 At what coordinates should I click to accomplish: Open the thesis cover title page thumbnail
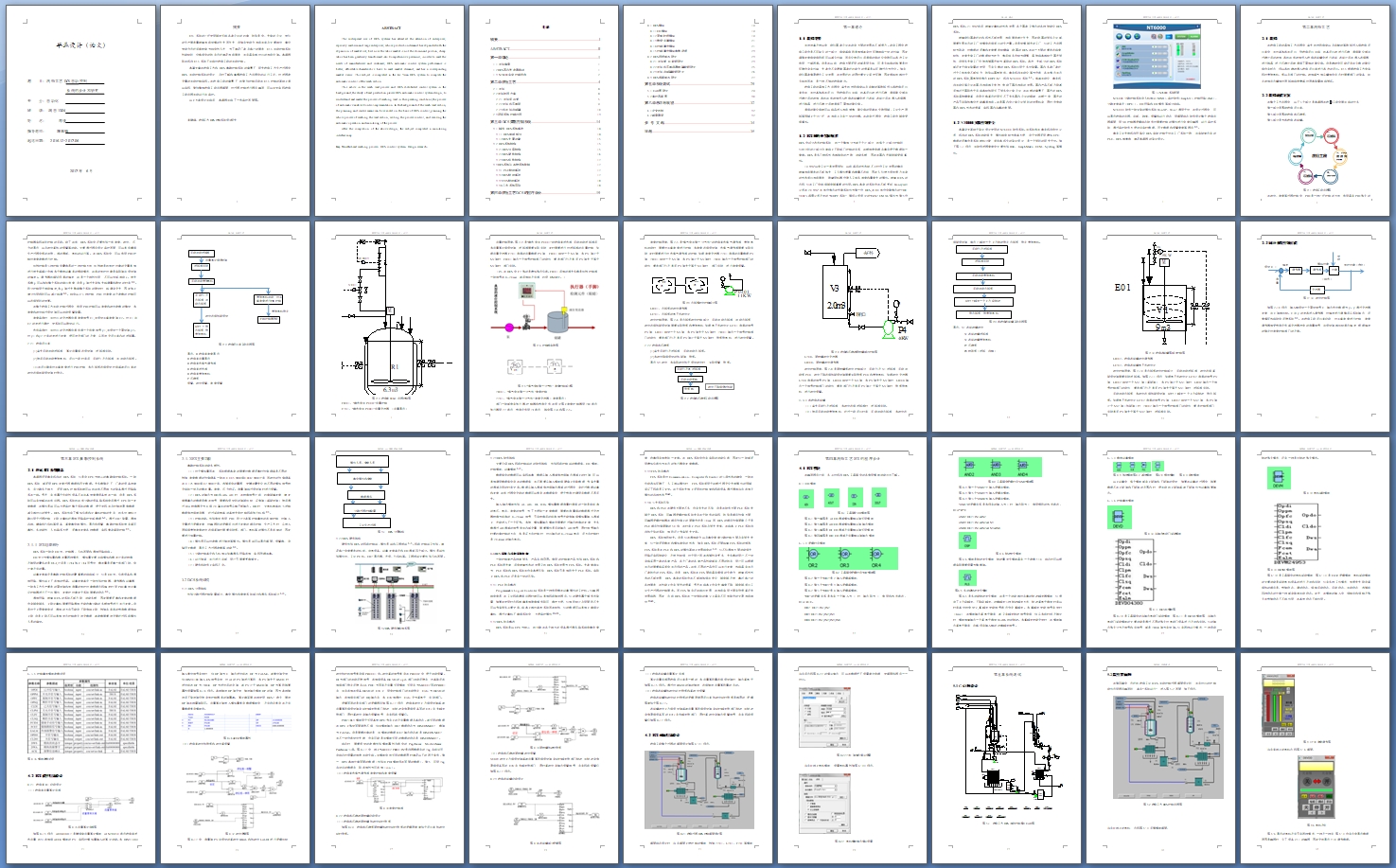(x=80, y=111)
